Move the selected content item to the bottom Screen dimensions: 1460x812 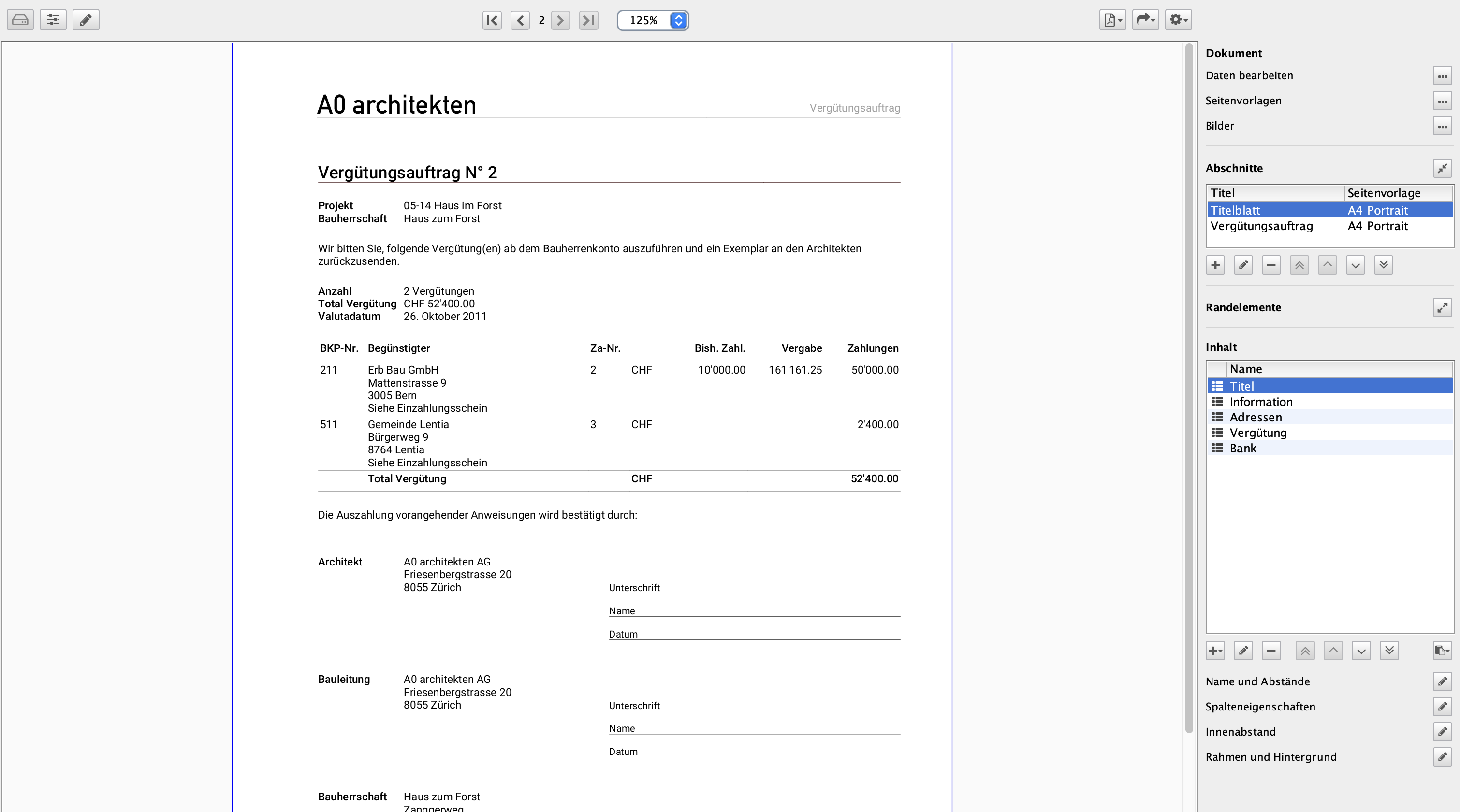click(x=1389, y=651)
